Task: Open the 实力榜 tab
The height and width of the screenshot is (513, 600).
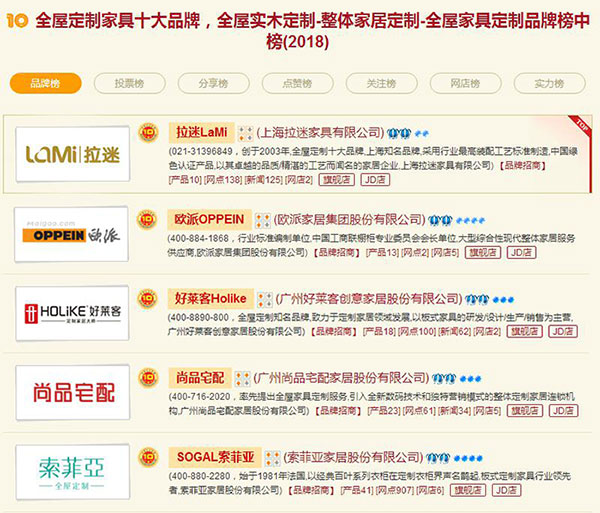Action: (x=549, y=84)
